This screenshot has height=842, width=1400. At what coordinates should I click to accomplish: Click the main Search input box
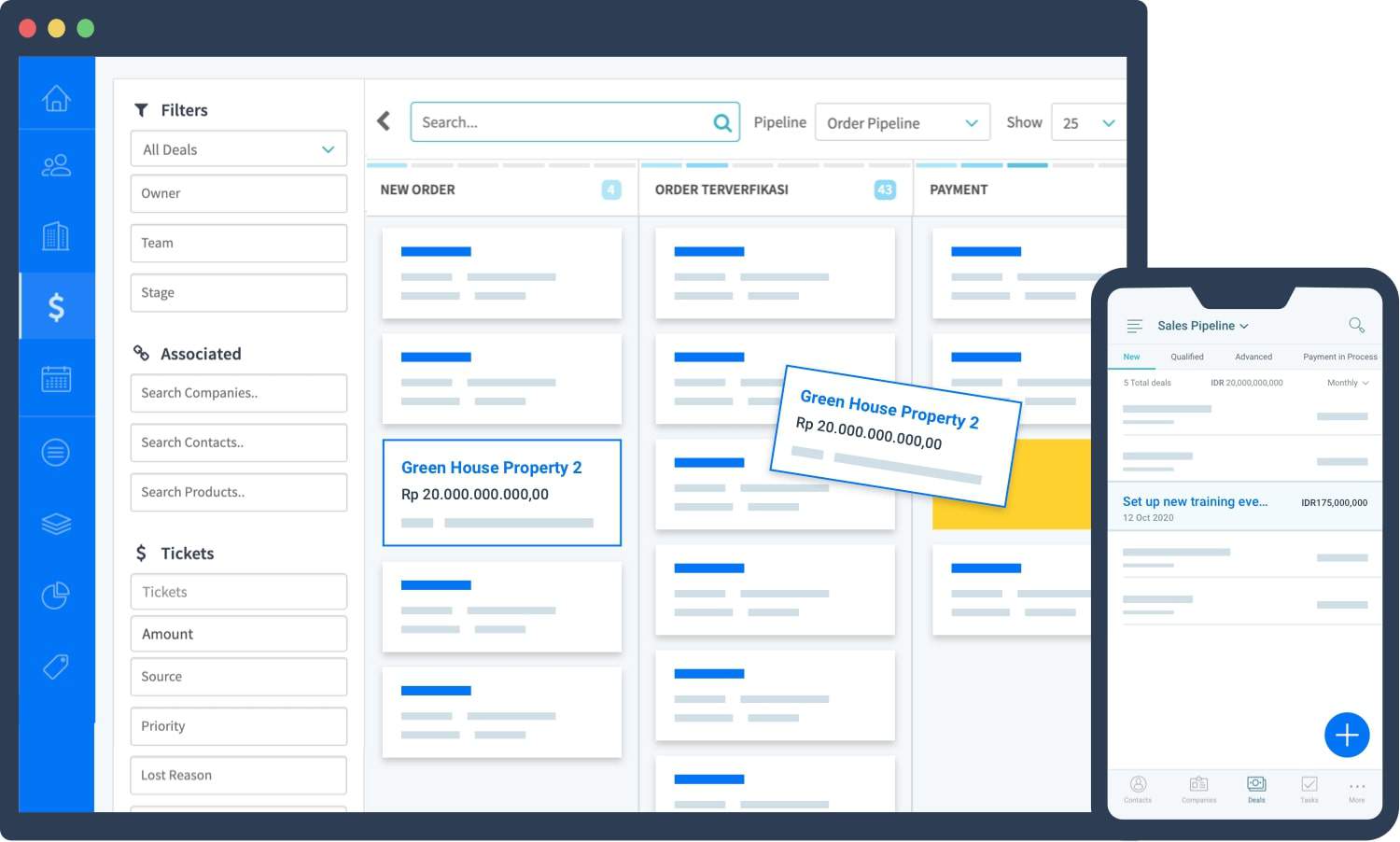click(x=575, y=122)
